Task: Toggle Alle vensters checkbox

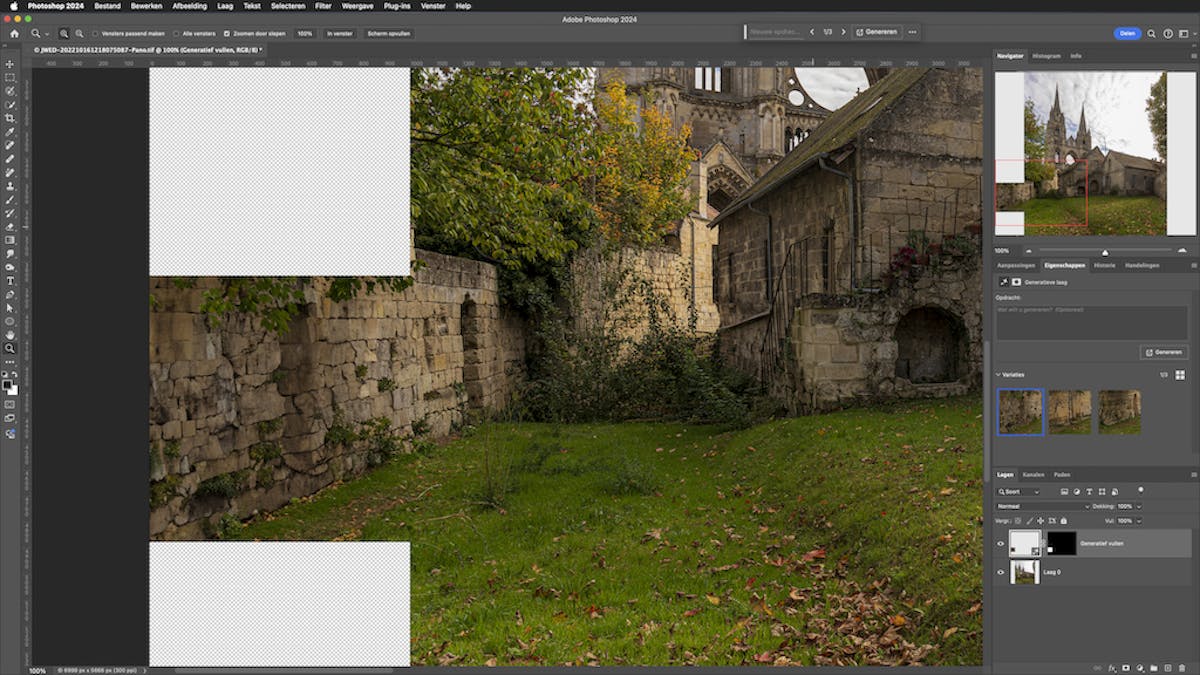Action: point(176,33)
